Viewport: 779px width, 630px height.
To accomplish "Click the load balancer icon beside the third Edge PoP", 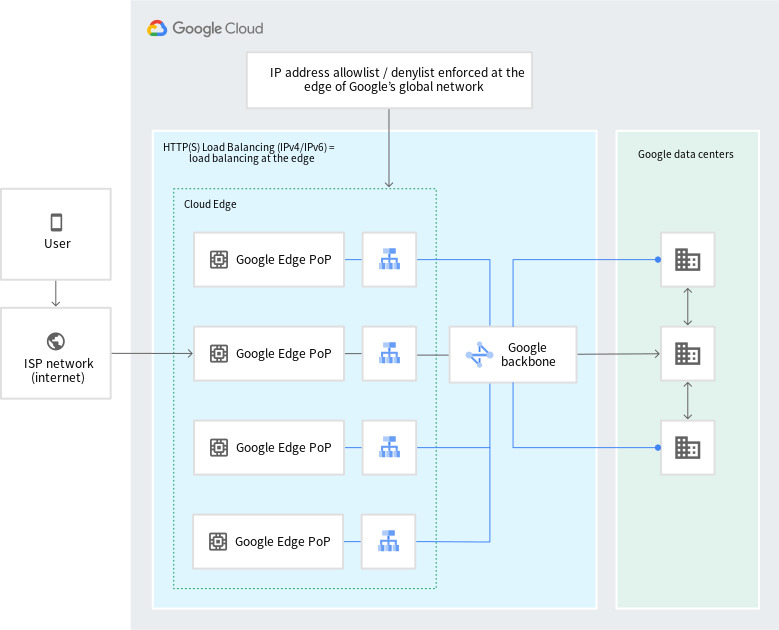I will point(390,447).
